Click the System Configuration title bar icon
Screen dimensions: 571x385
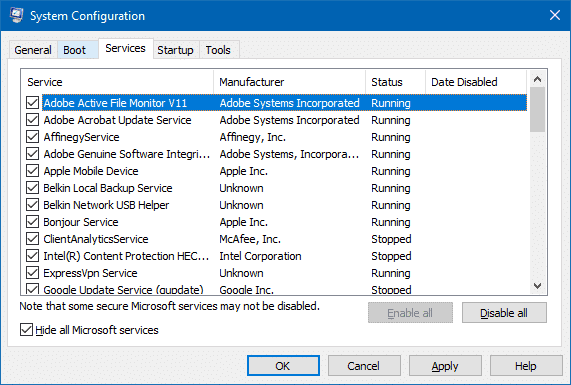16,15
